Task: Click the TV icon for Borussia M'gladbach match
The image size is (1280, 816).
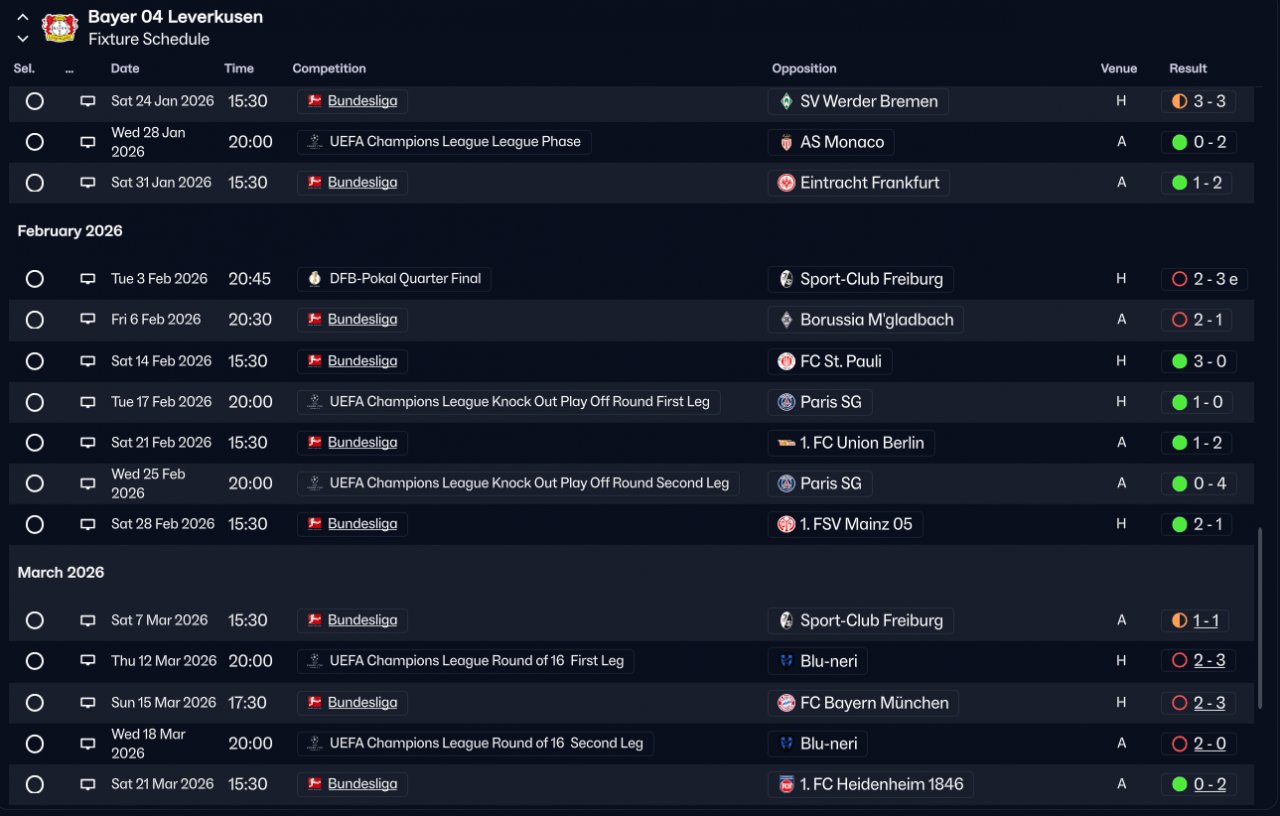Action: coord(88,320)
